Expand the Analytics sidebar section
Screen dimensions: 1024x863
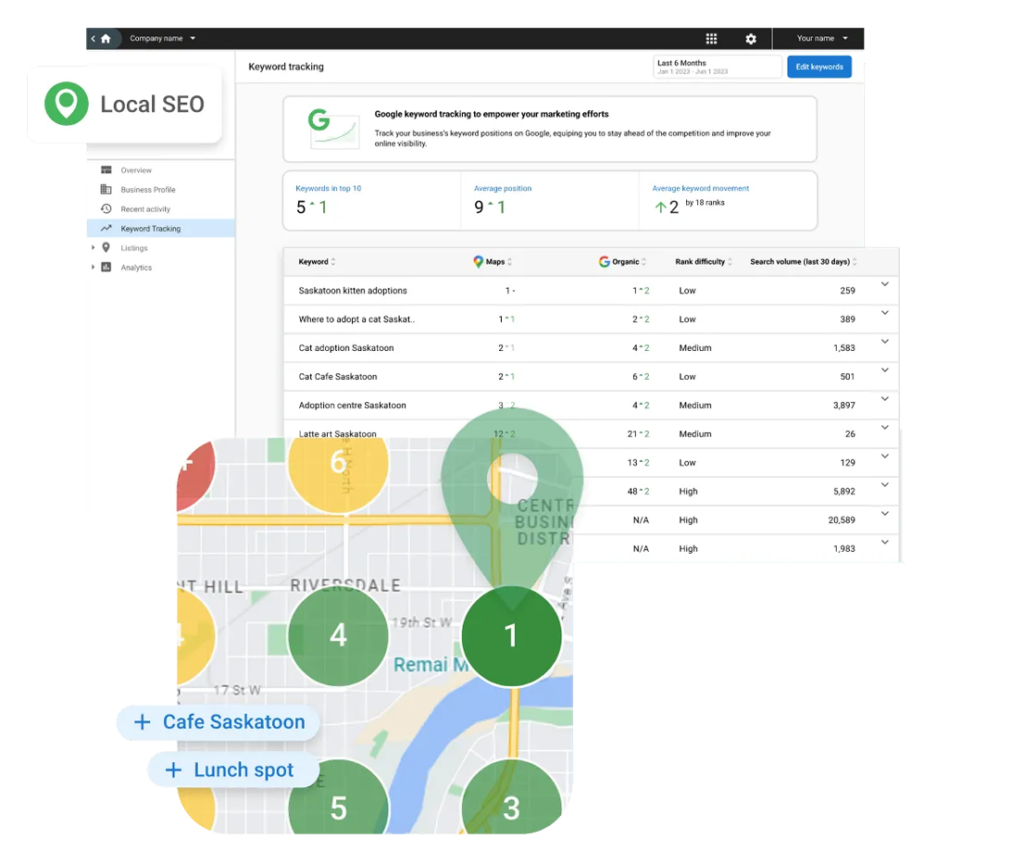pyautogui.click(x=94, y=267)
